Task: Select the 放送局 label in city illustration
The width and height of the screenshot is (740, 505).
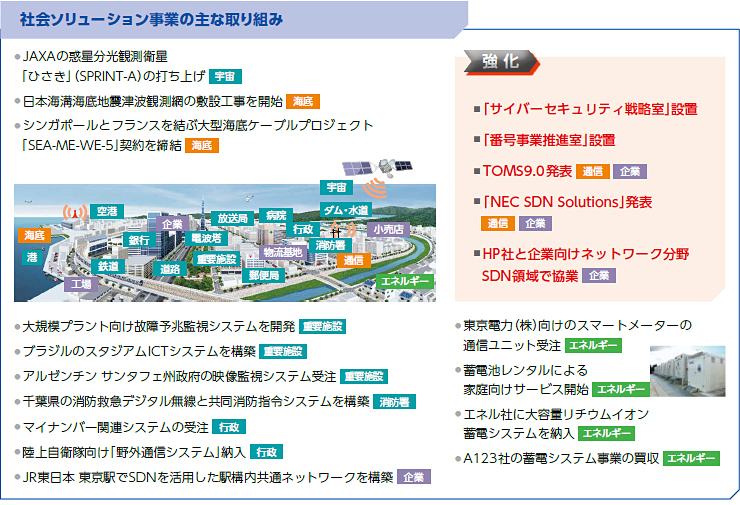Action: coord(231,217)
